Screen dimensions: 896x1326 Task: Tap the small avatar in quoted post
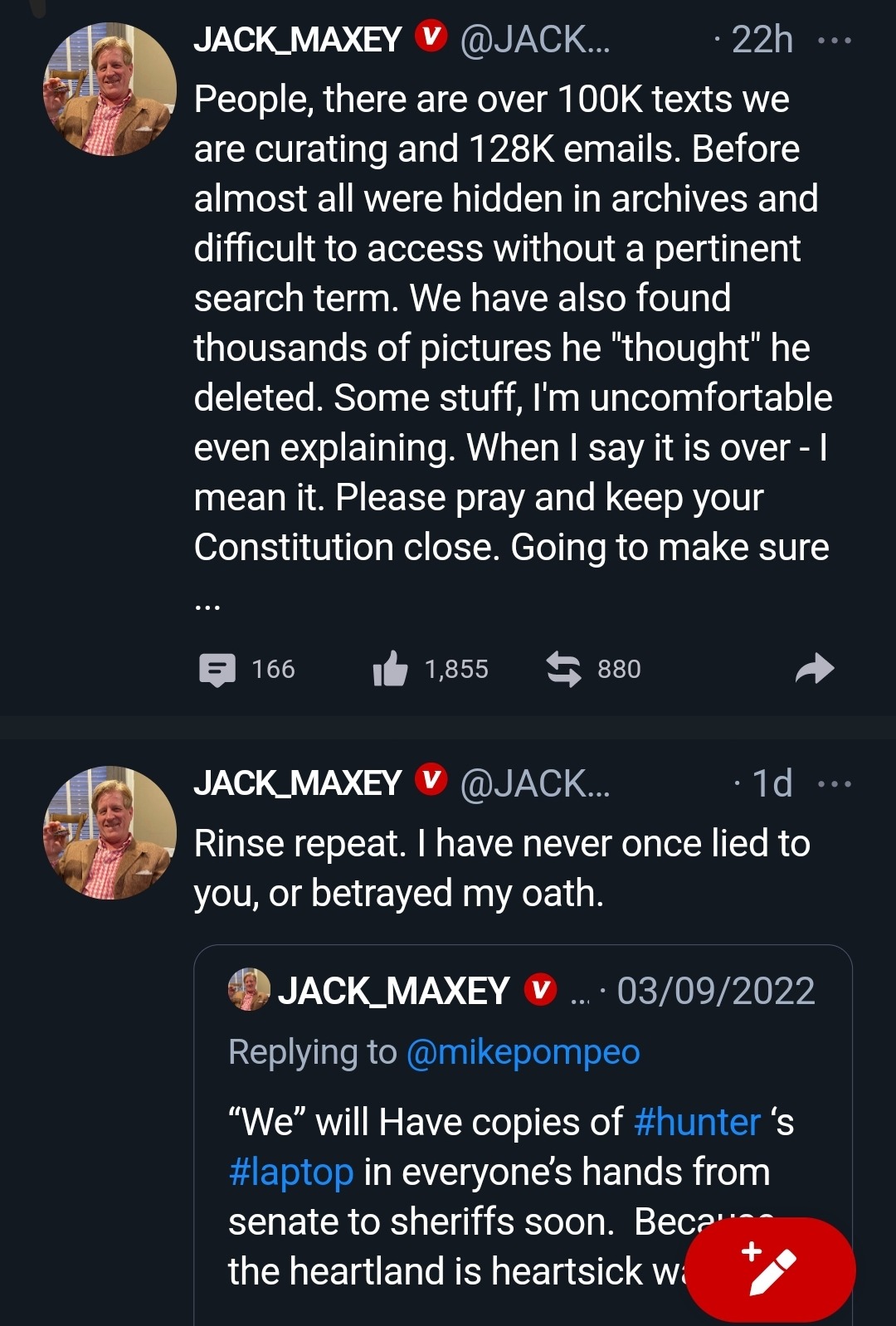point(249,989)
